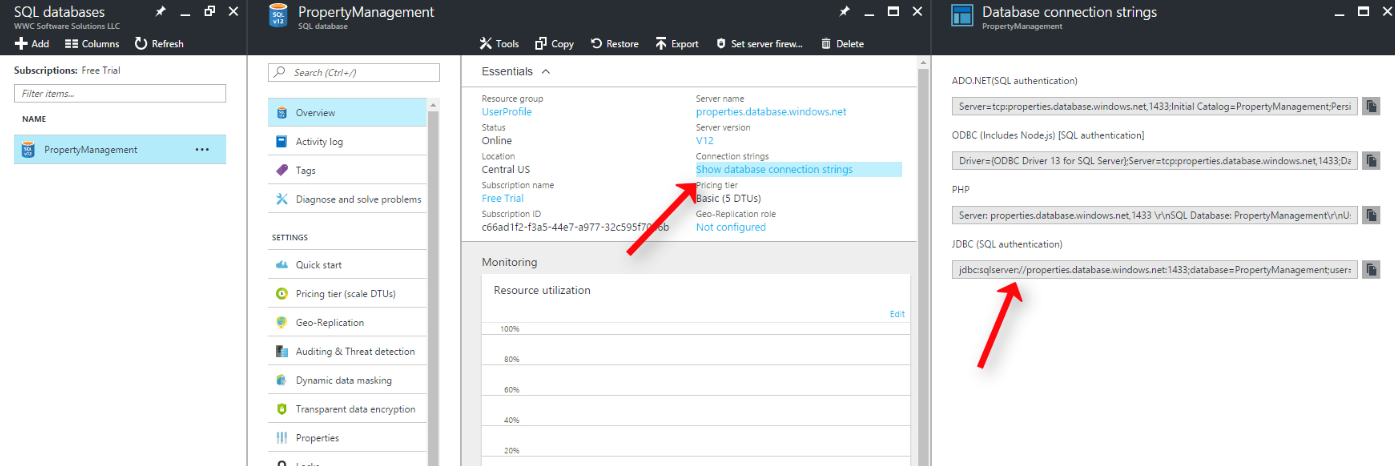Click Edit on Resource utilization chart
1395x466 pixels.
click(x=897, y=314)
